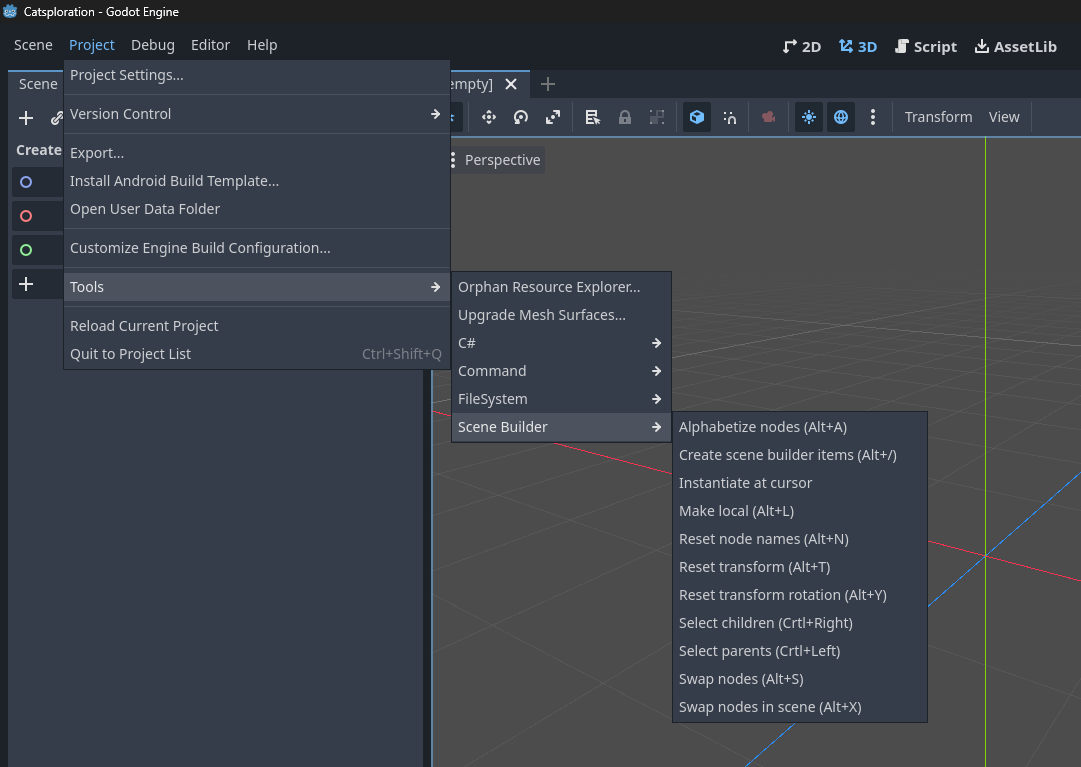Select Reset transform (Alt+T)

point(800,567)
